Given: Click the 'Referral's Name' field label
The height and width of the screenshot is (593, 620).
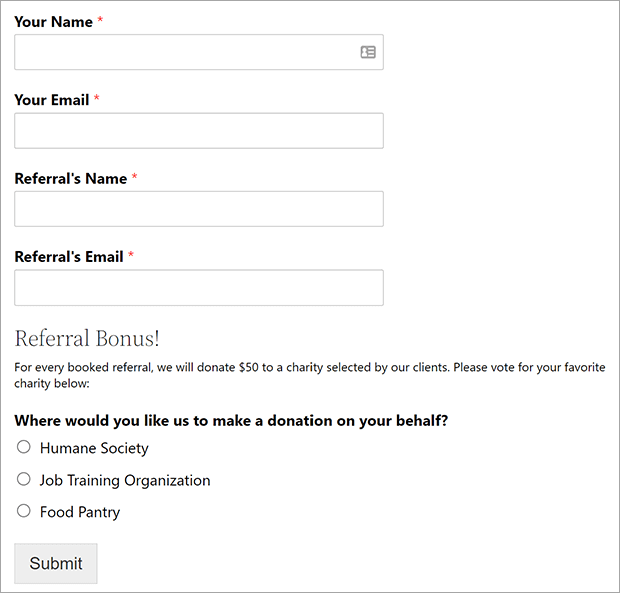Looking at the screenshot, I should pos(71,179).
